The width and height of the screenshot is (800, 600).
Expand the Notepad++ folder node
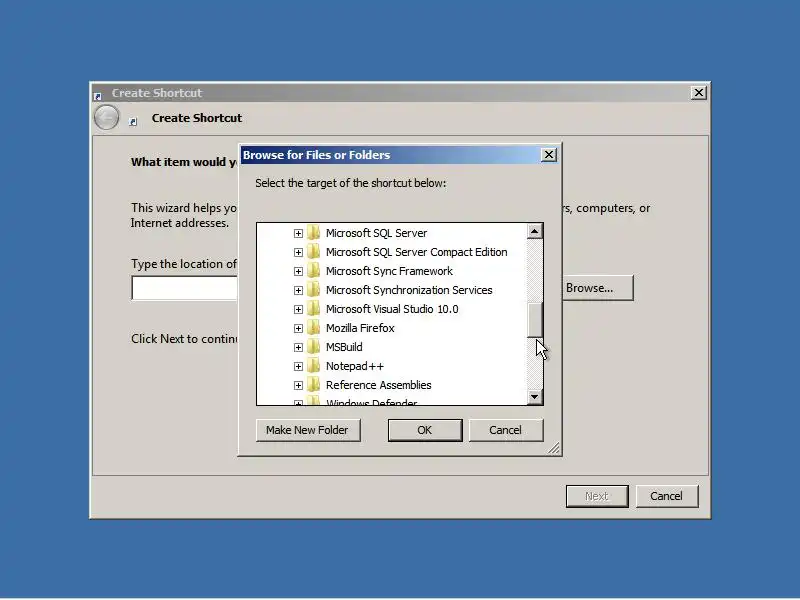tap(298, 367)
